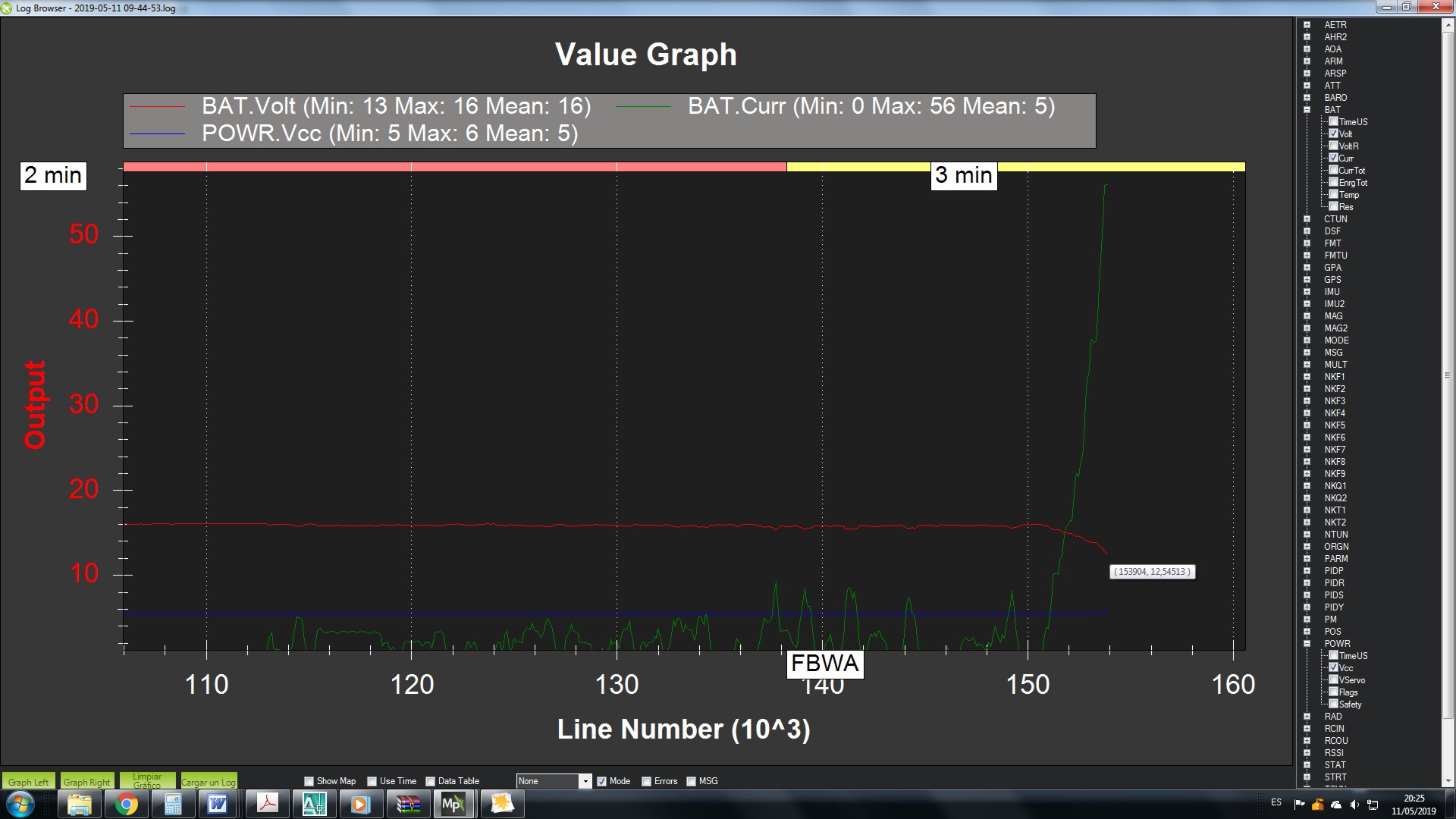This screenshot has width=1456, height=819.
Task: Open the Calculator taskbar icon
Action: pos(173,804)
